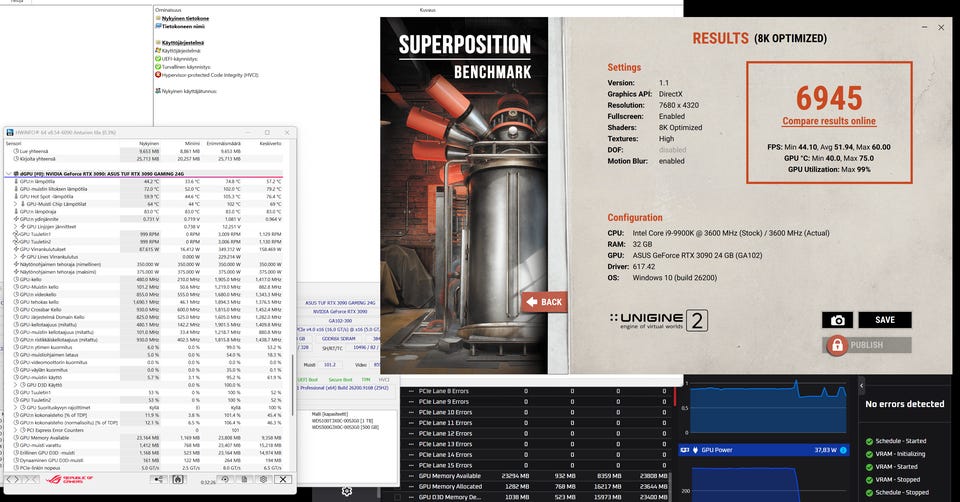Viewport: 960px width, 502px height.
Task: Maximize the HWiNFO sensors window
Action: tap(267, 132)
